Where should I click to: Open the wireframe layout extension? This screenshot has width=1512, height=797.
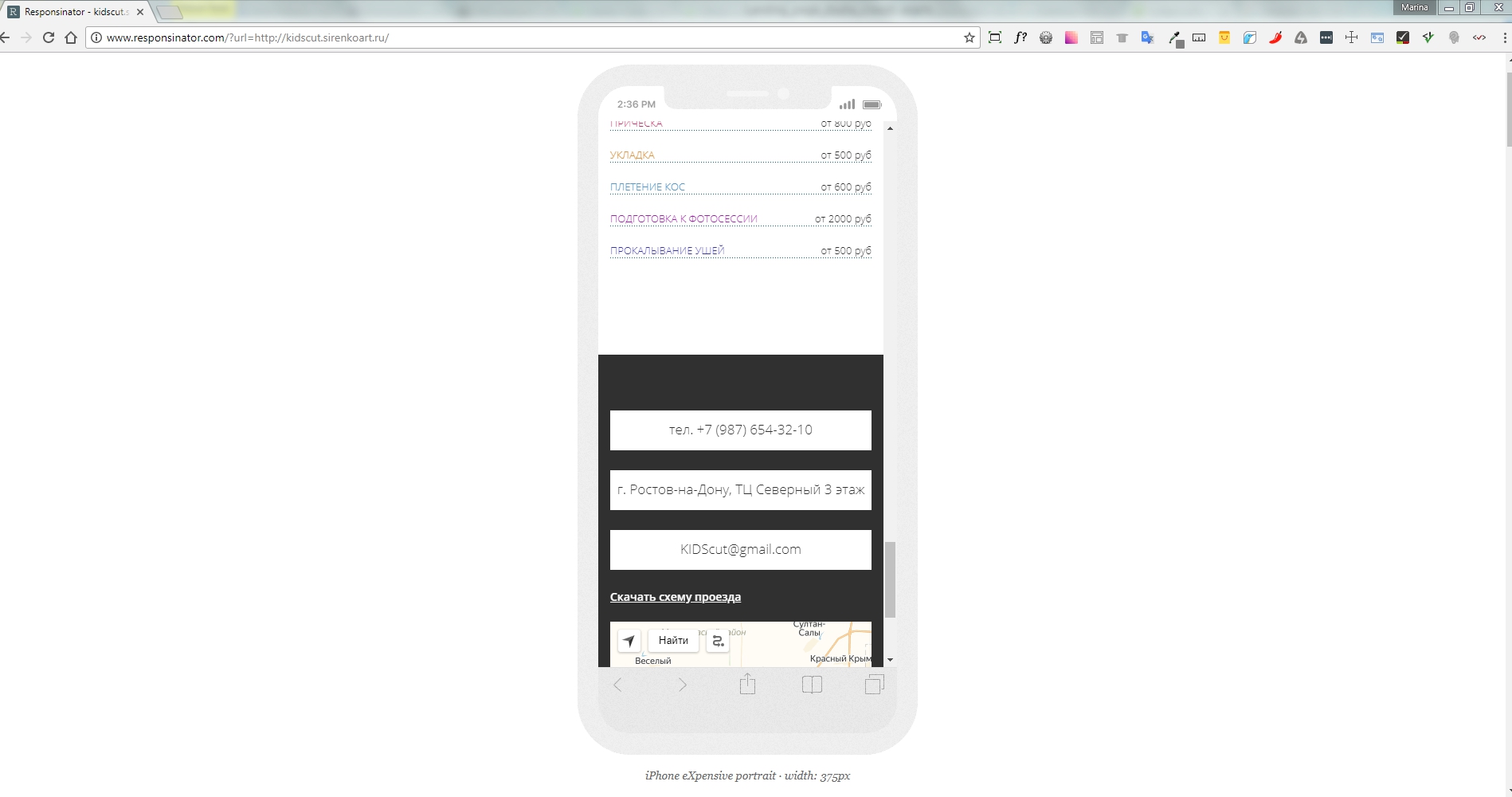(1097, 37)
